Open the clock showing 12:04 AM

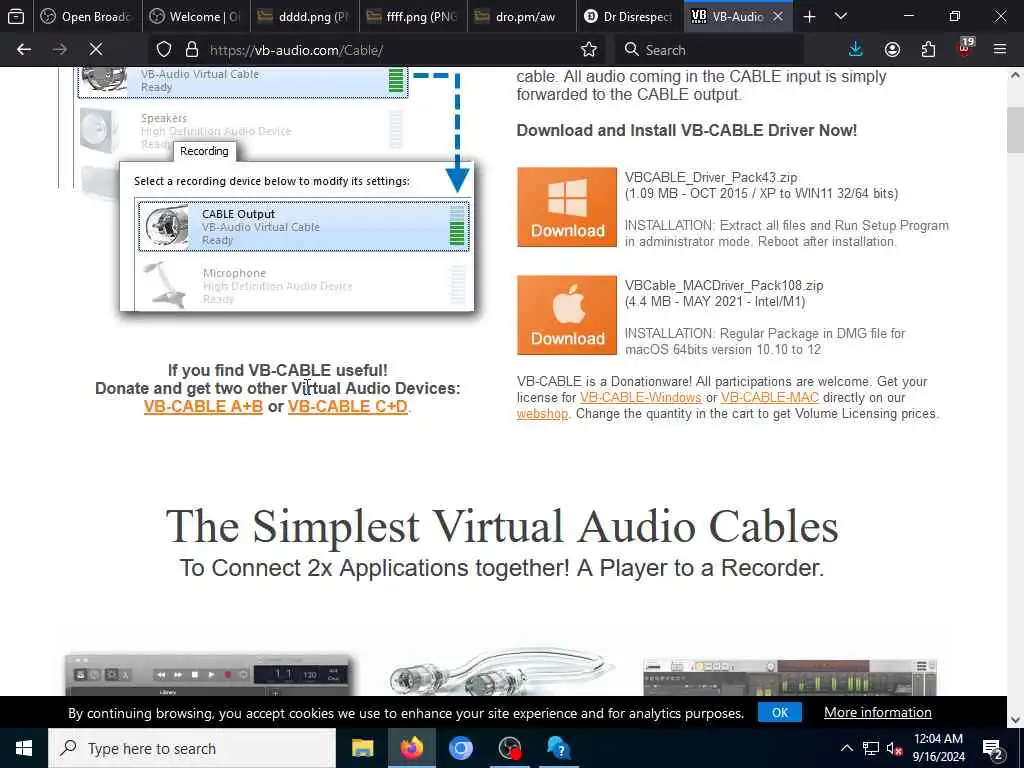coord(938,748)
